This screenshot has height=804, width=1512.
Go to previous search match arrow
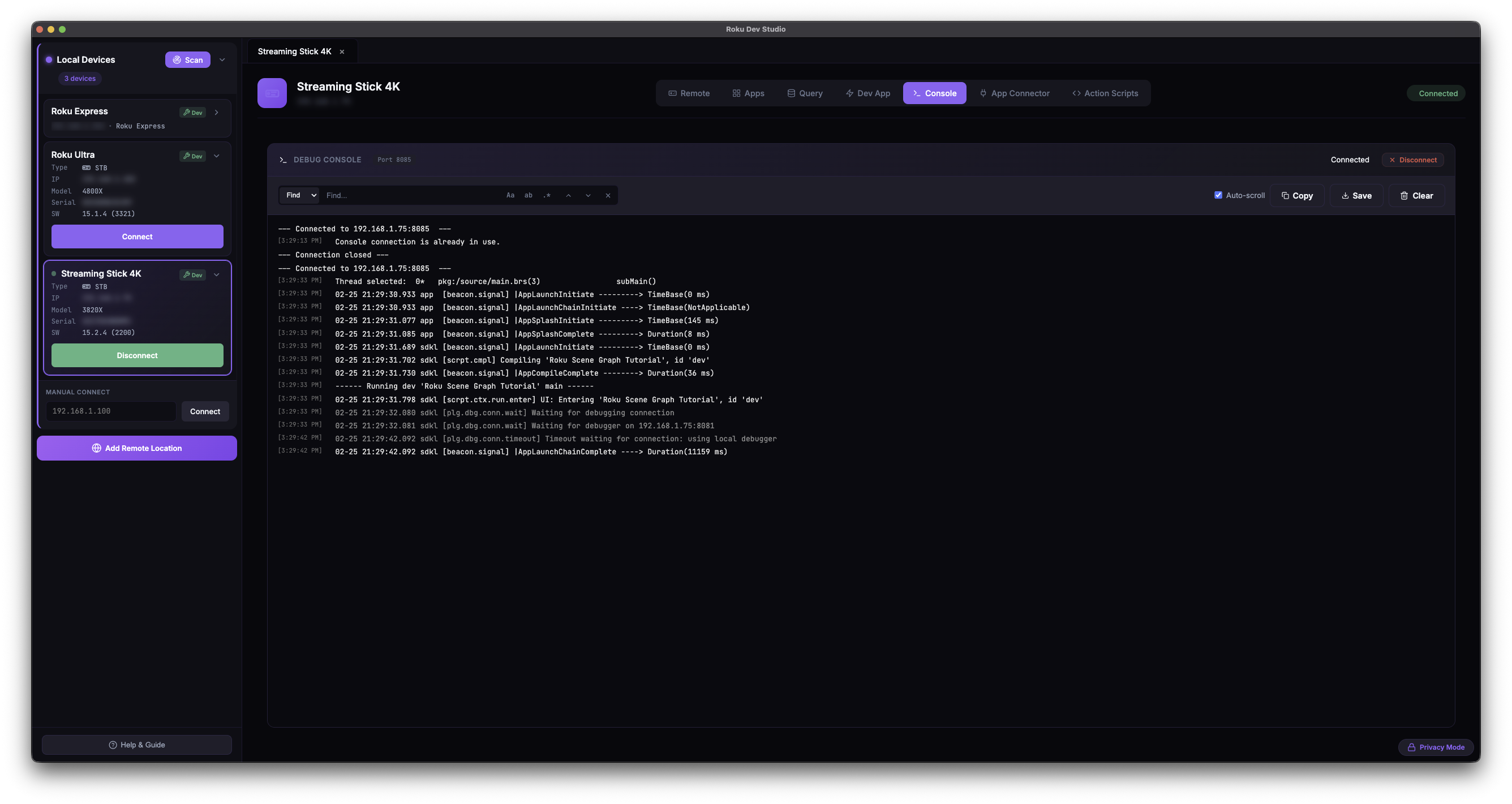pyautogui.click(x=568, y=195)
